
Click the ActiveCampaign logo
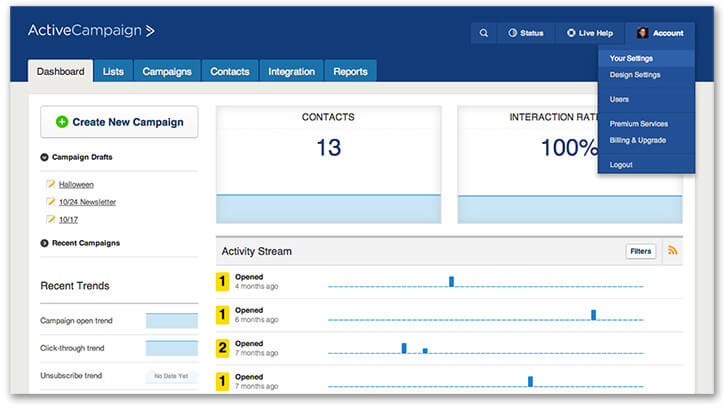coord(91,30)
